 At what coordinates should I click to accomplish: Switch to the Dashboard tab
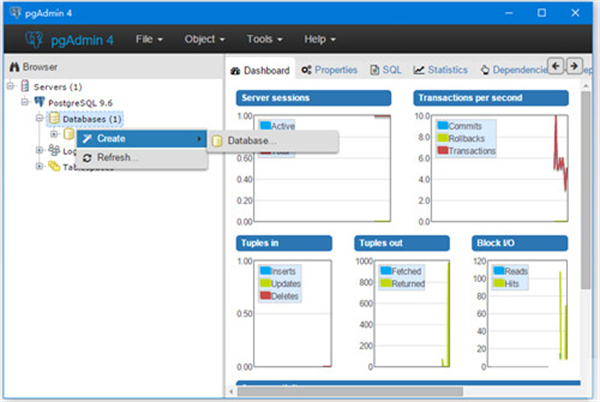pos(260,70)
